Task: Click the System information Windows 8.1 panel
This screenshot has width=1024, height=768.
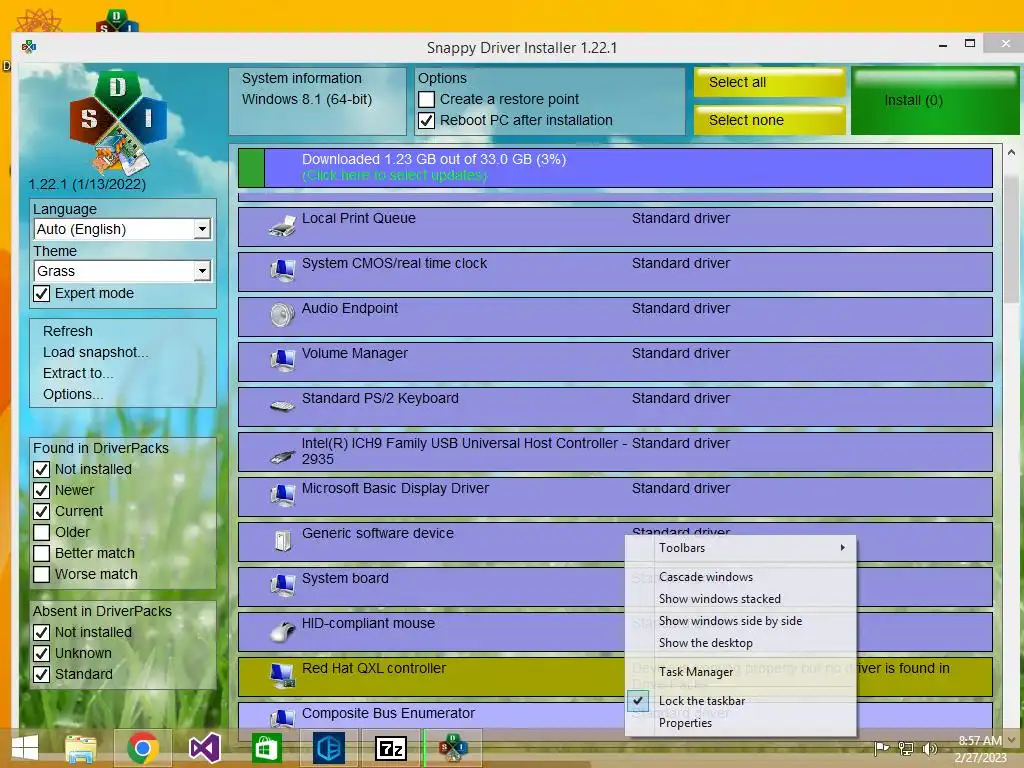Action: (317, 101)
